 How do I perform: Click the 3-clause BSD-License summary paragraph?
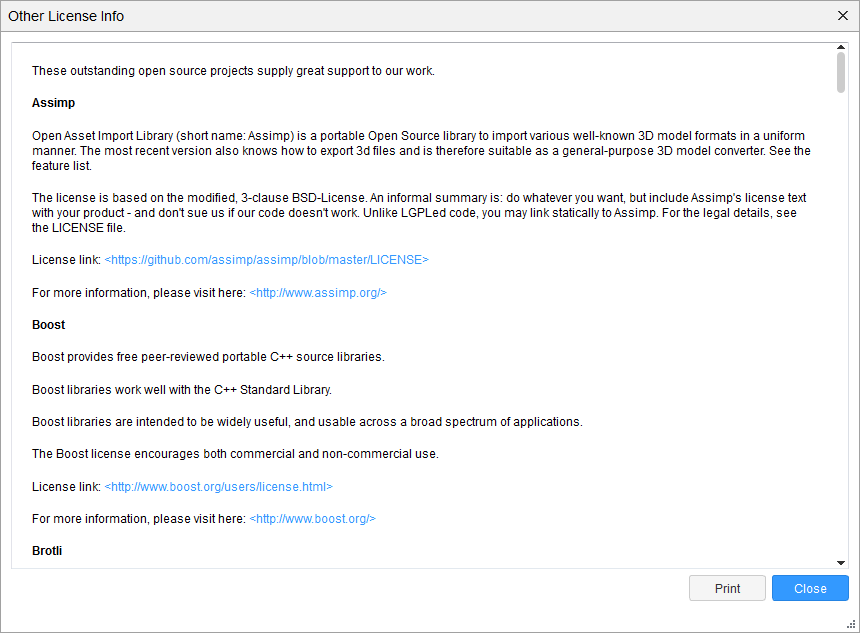(x=420, y=213)
